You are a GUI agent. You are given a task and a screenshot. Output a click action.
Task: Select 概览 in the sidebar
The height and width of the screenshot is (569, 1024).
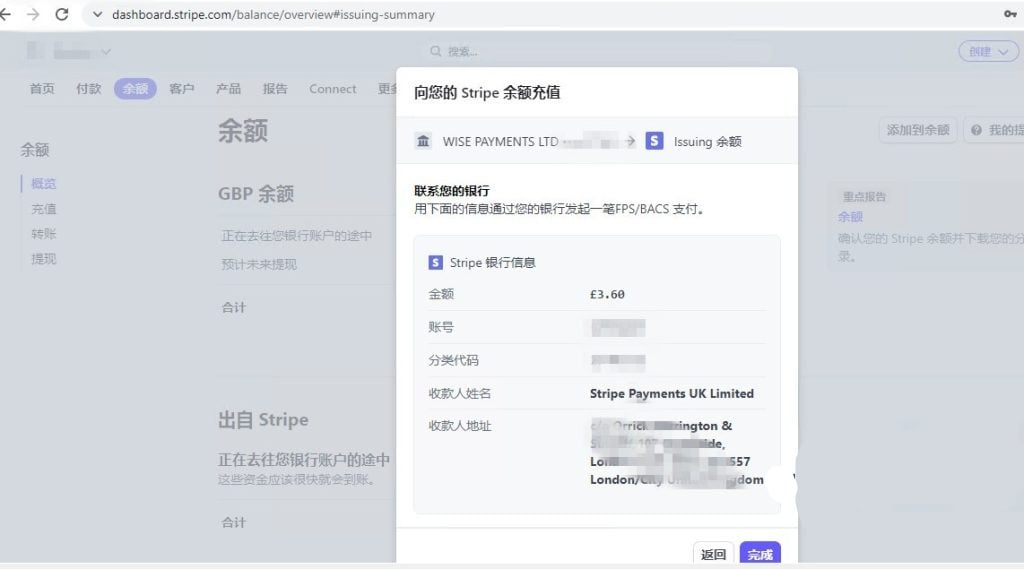click(x=44, y=184)
